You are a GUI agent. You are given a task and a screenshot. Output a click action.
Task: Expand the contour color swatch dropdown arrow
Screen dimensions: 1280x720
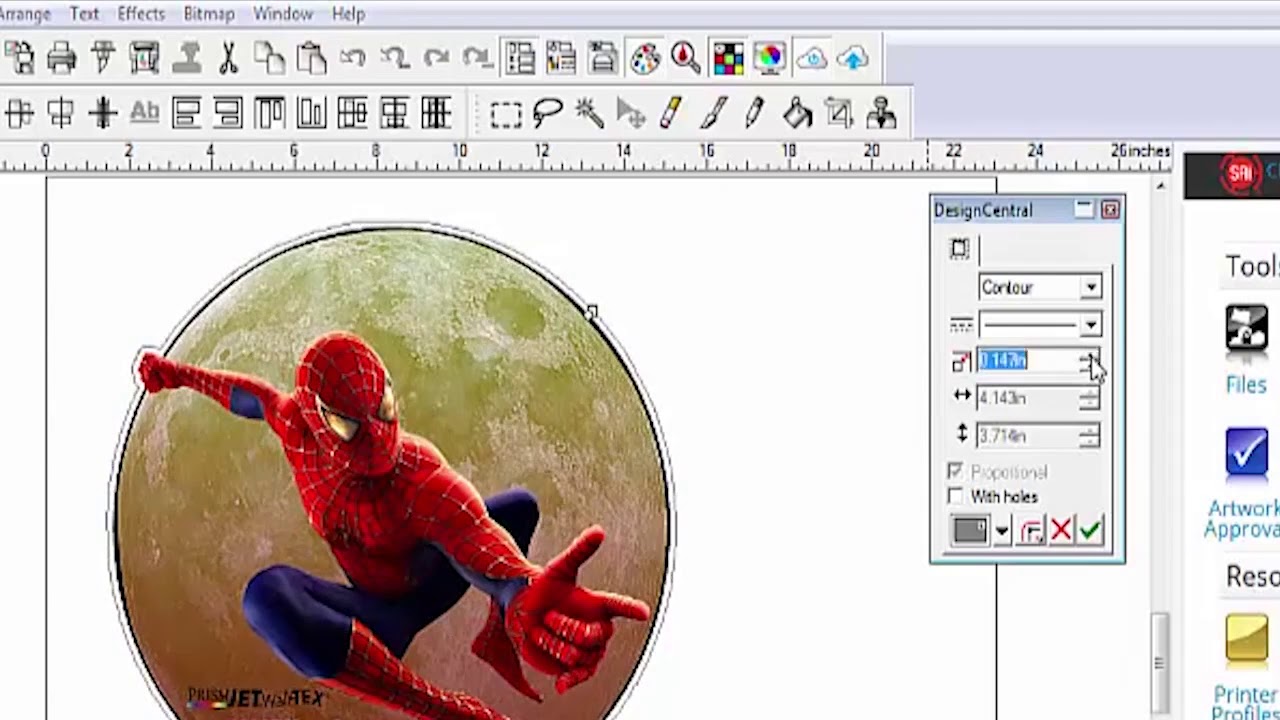pos(1002,531)
